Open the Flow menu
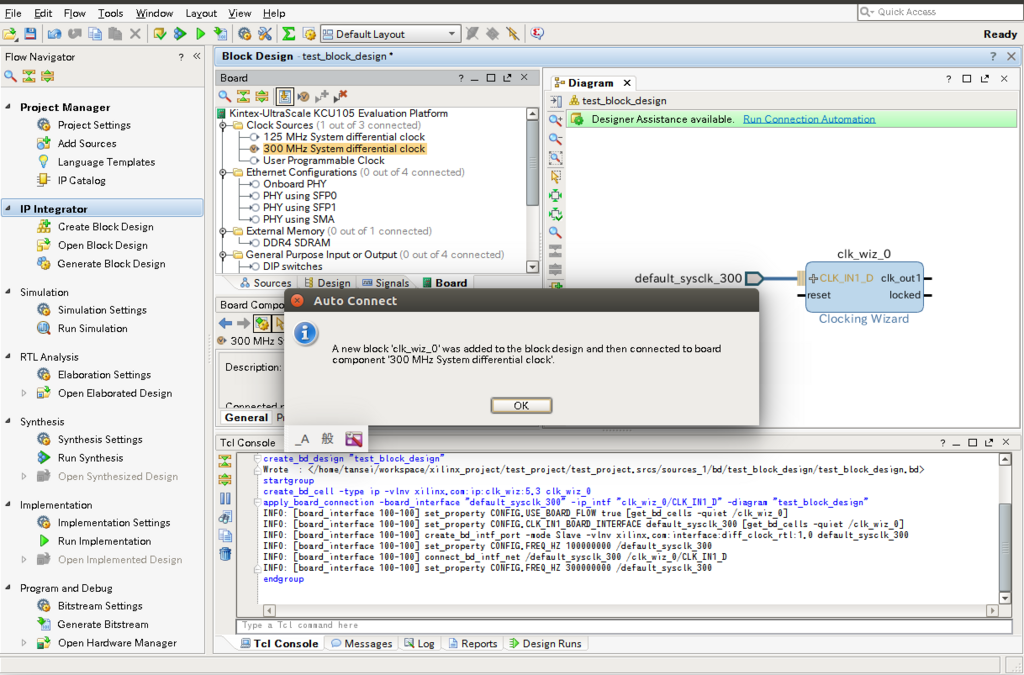Viewport: 1024px width, 675px height. (x=74, y=13)
